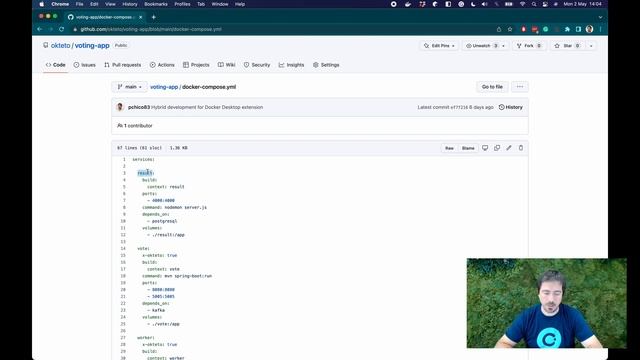Open the Security tab

(257, 65)
